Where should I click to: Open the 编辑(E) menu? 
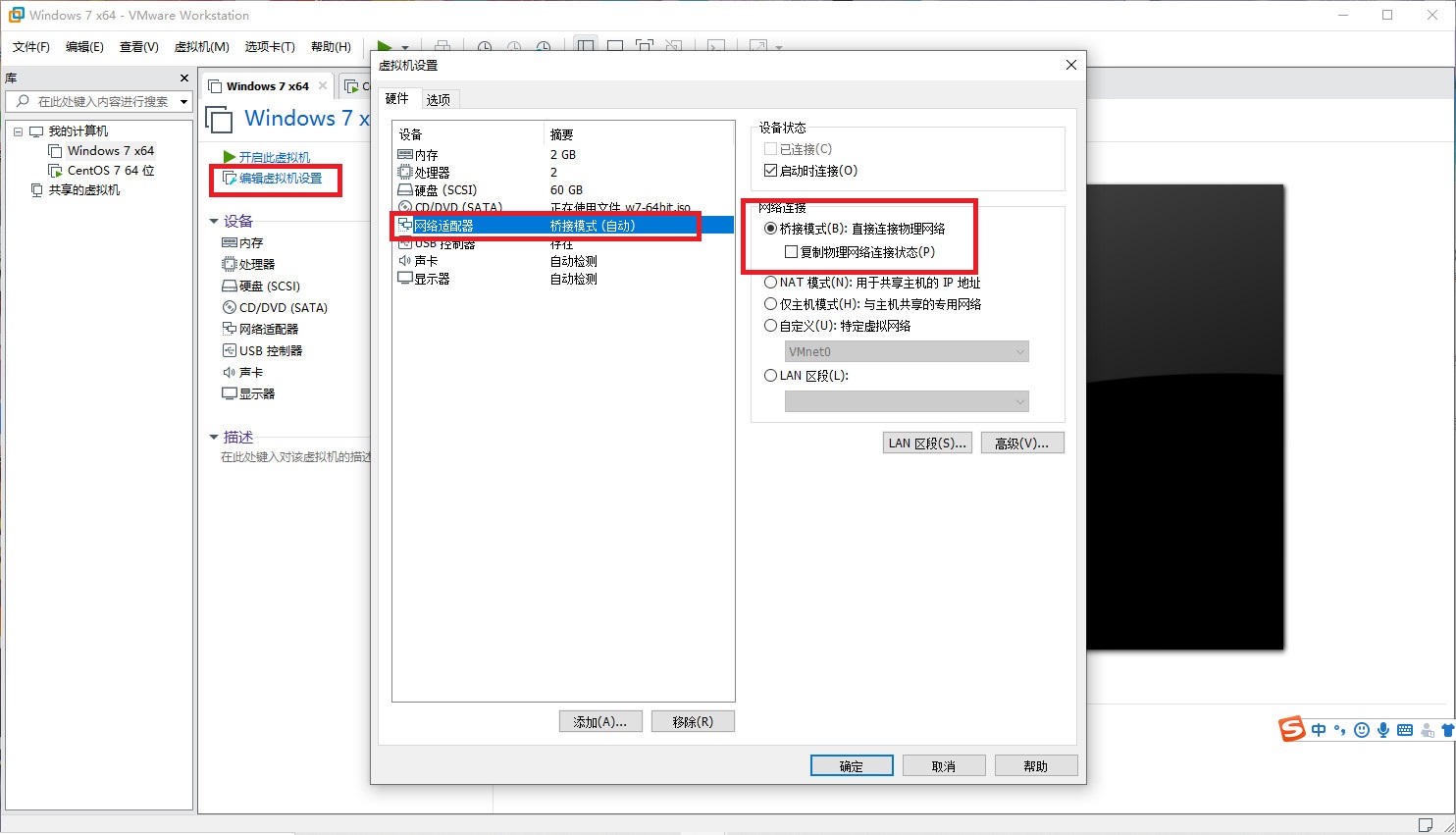84,47
